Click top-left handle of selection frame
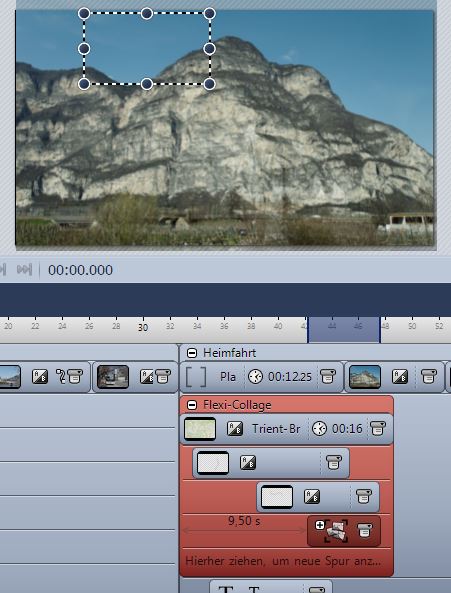 click(x=84, y=14)
